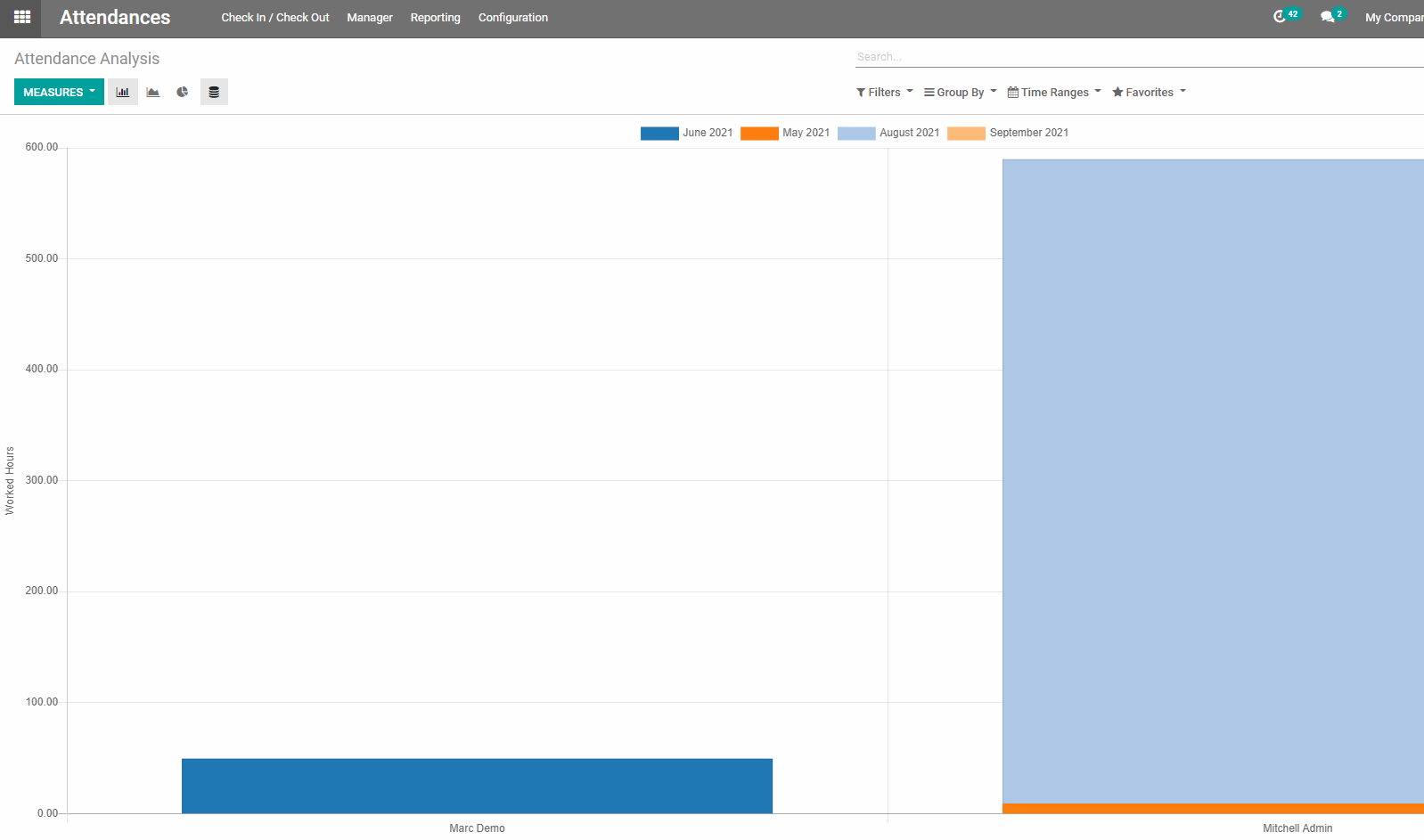Expand the Filters dropdown
Image resolution: width=1424 pixels, height=840 pixels.
point(885,92)
